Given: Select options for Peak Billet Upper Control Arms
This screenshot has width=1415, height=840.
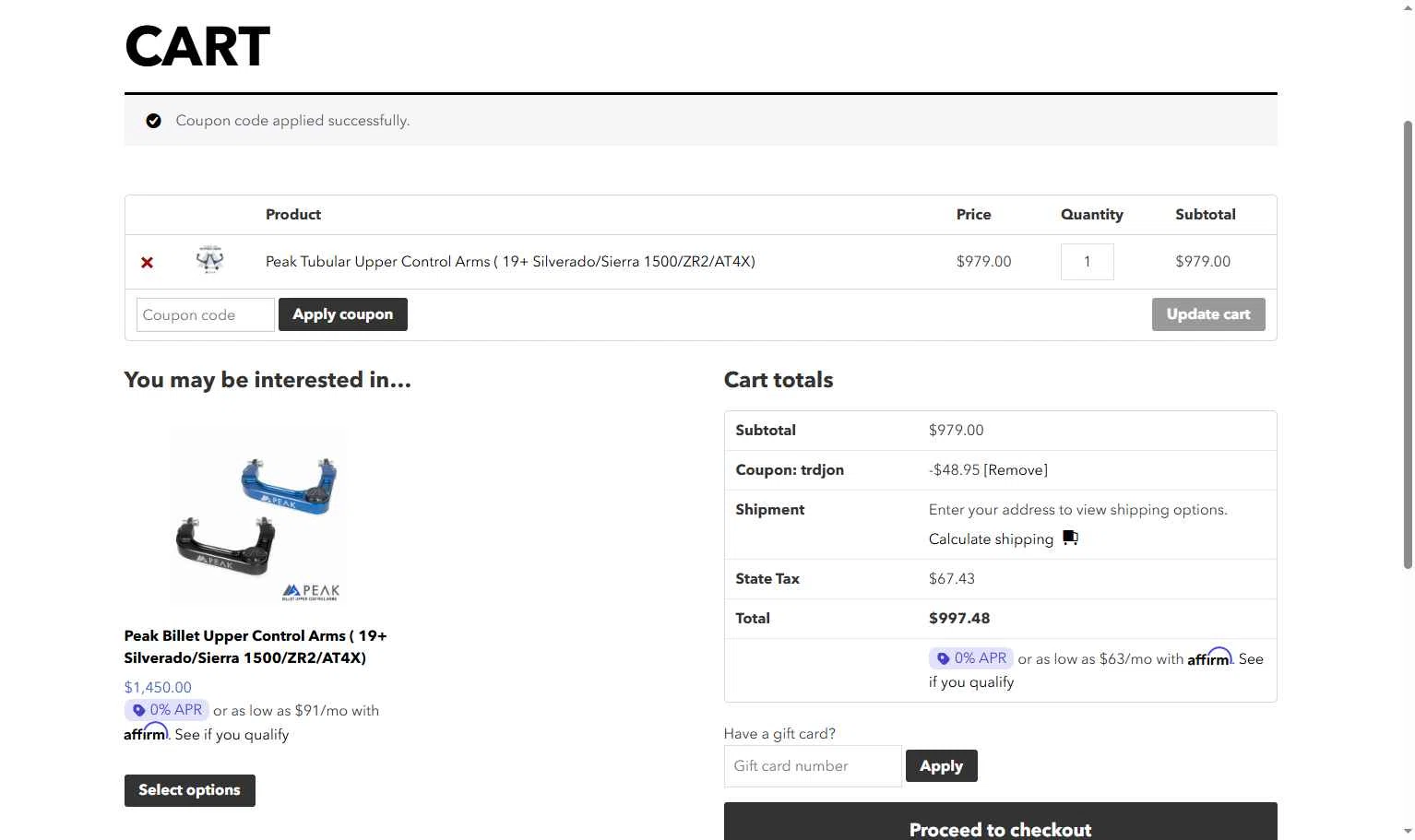Looking at the screenshot, I should [x=190, y=790].
